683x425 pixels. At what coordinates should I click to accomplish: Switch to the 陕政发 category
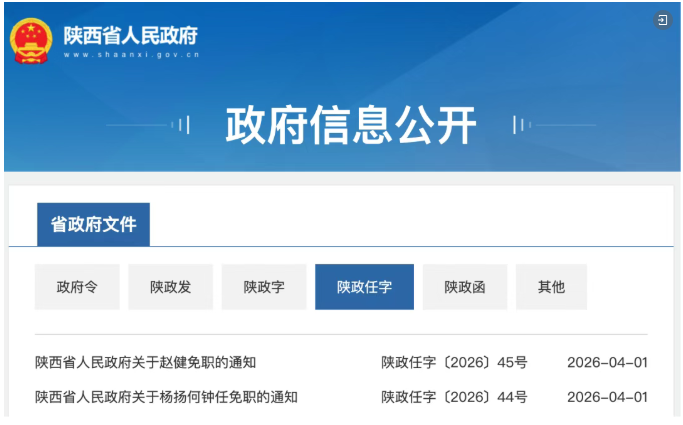pos(170,287)
